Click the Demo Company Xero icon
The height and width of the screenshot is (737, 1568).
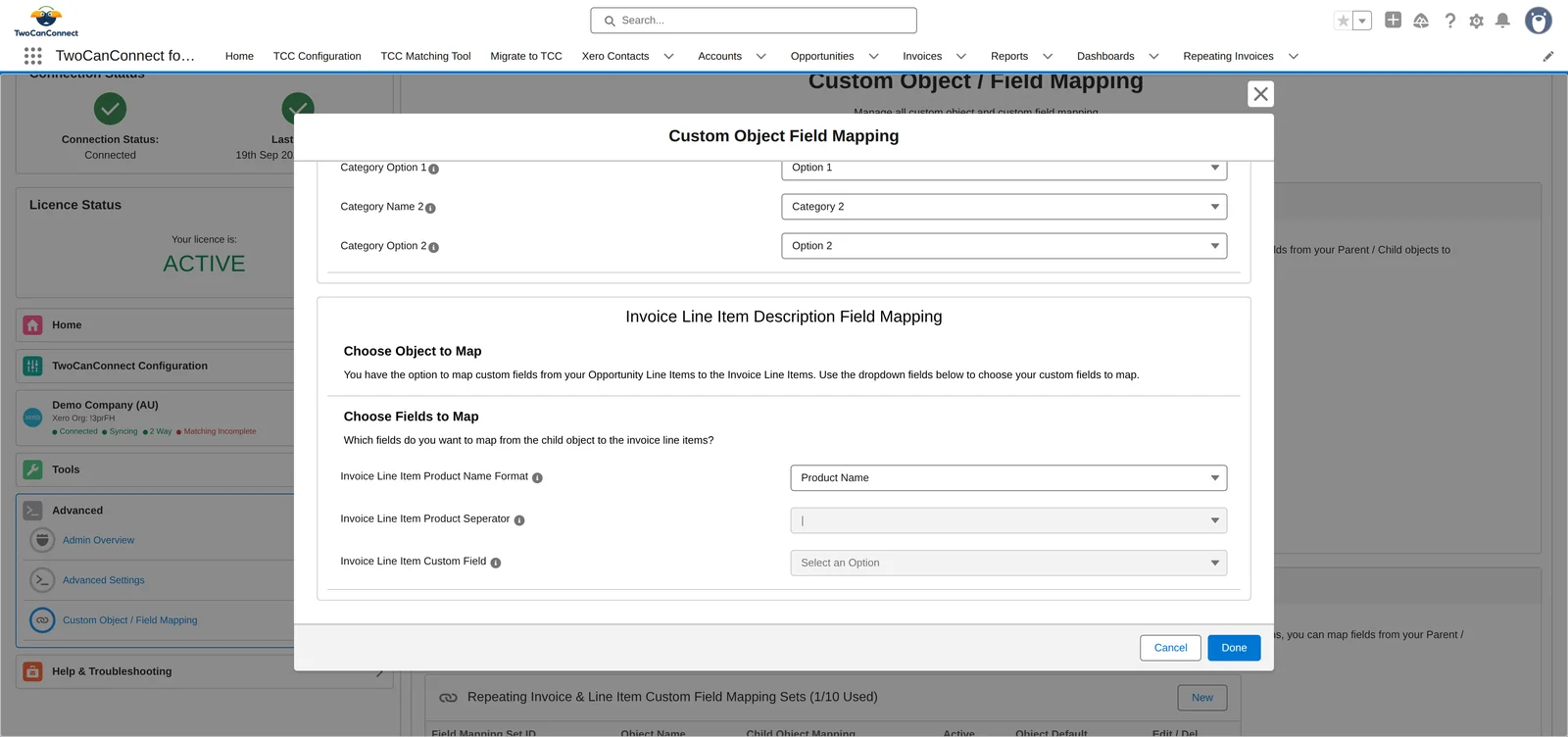(32, 418)
